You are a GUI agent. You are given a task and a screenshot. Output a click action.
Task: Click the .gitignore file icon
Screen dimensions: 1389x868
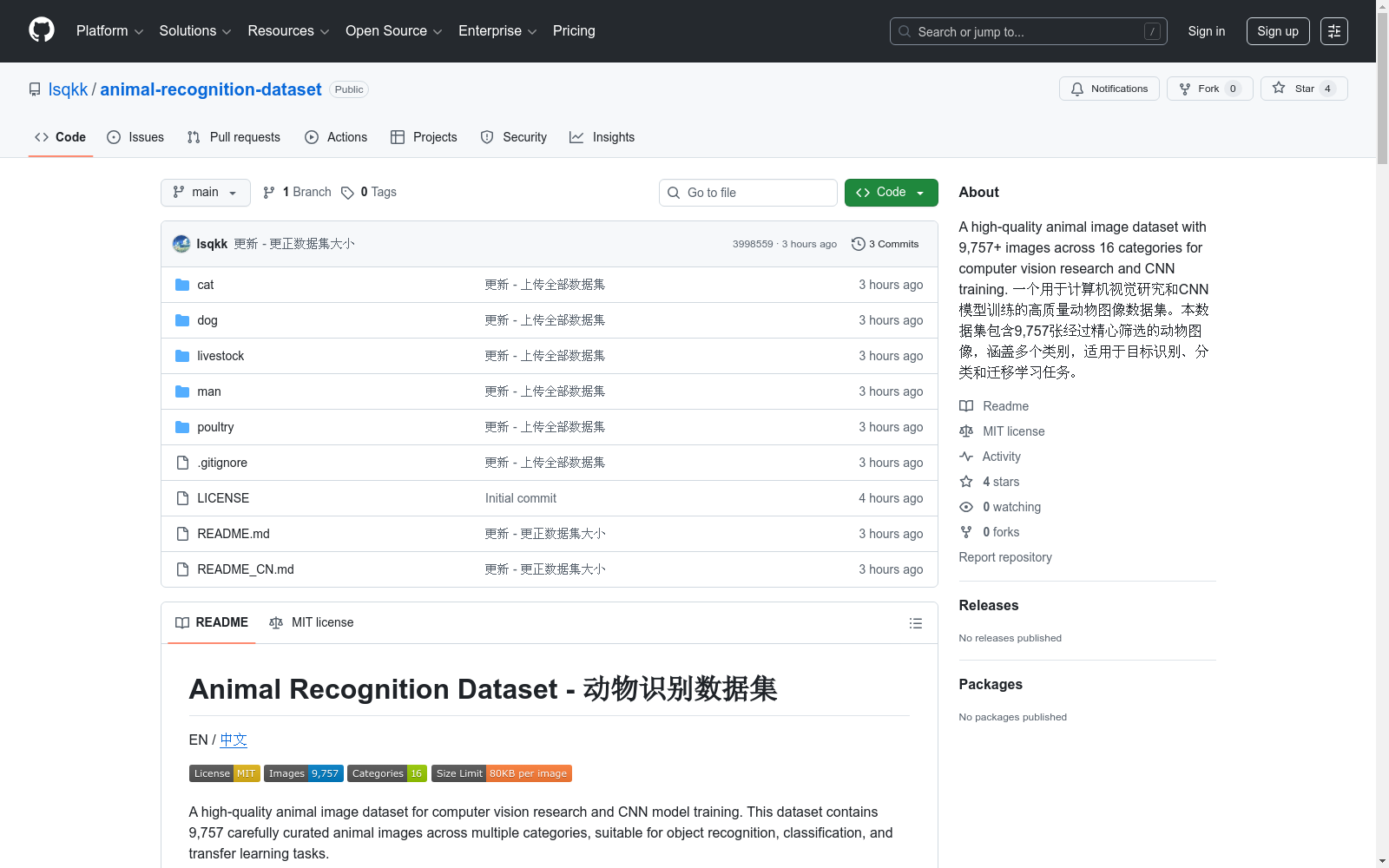[x=182, y=463]
